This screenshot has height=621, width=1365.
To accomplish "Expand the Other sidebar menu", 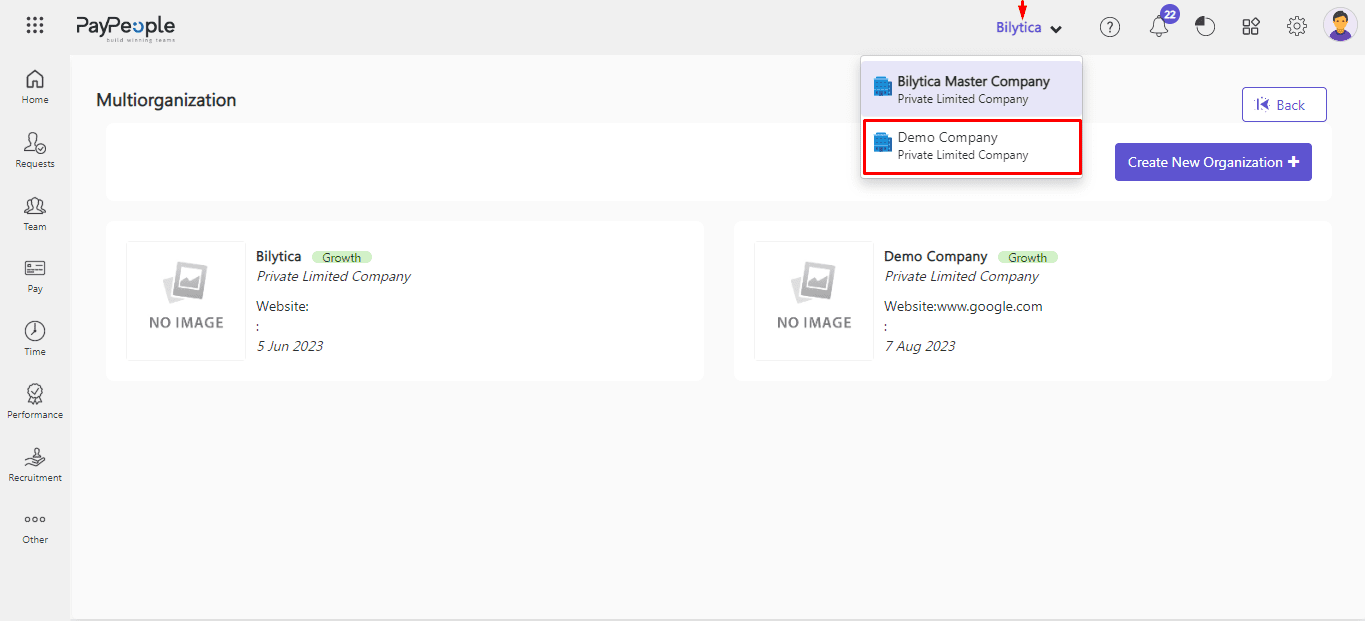I will [x=35, y=526].
